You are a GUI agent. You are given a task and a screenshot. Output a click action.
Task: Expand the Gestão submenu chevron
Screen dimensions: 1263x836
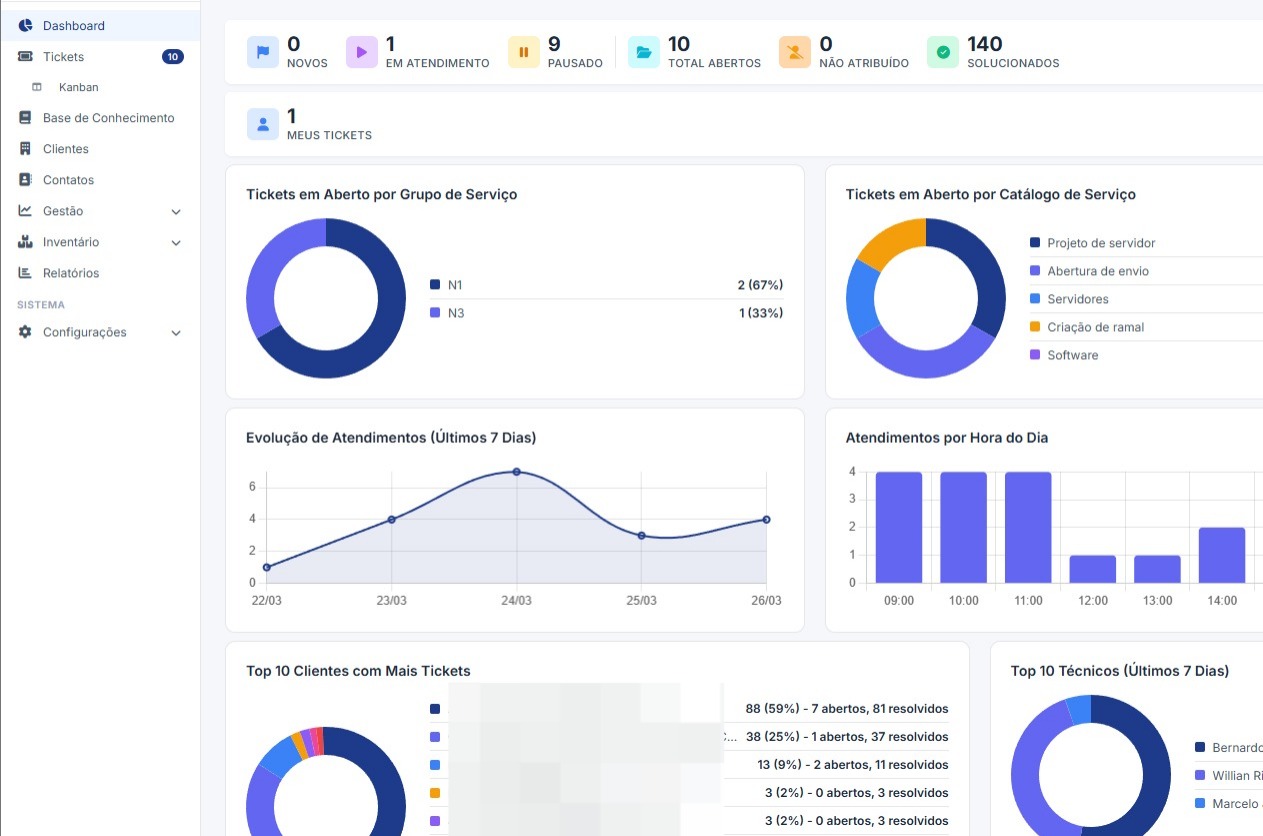point(176,212)
